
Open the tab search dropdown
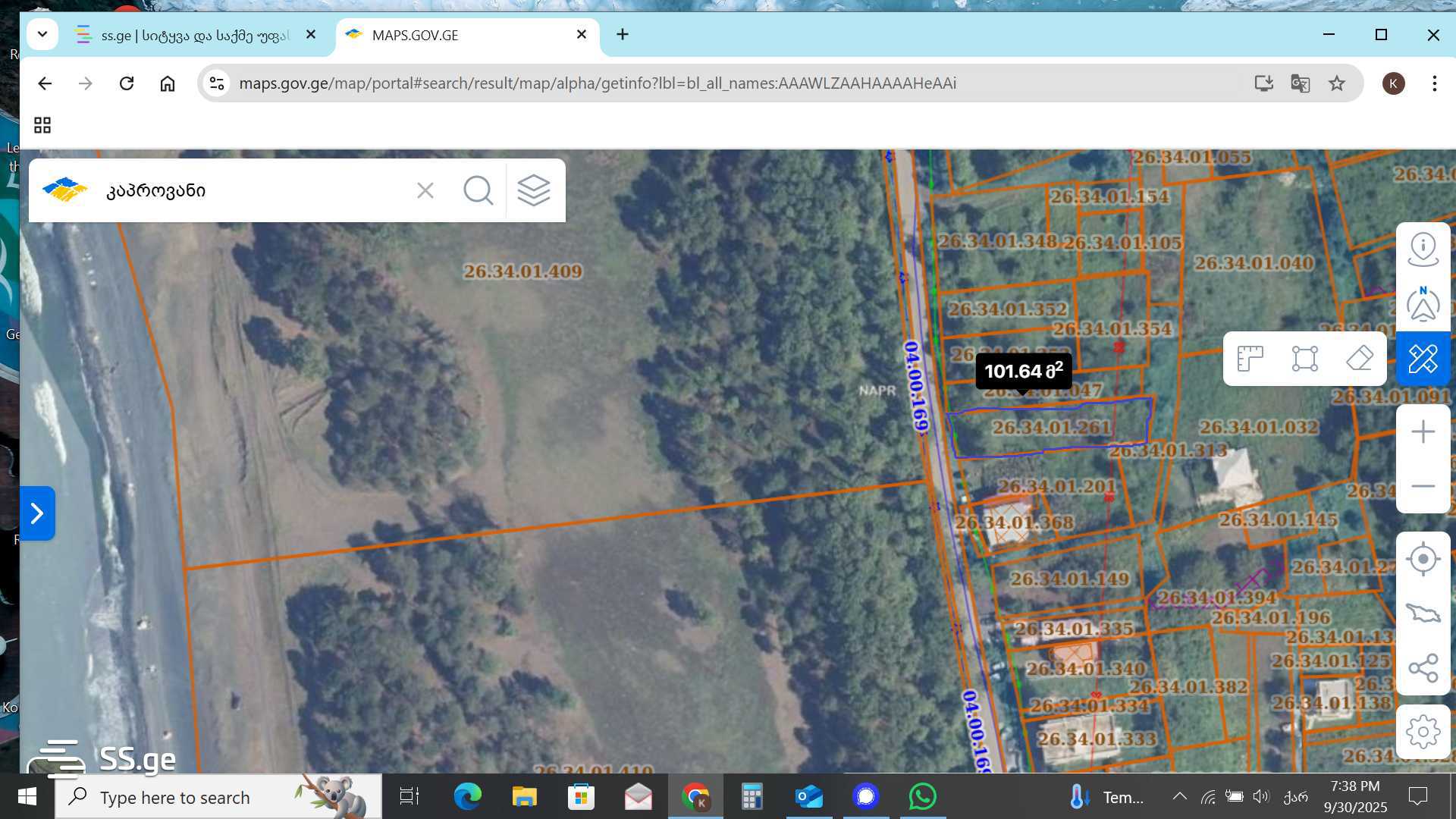pyautogui.click(x=42, y=35)
